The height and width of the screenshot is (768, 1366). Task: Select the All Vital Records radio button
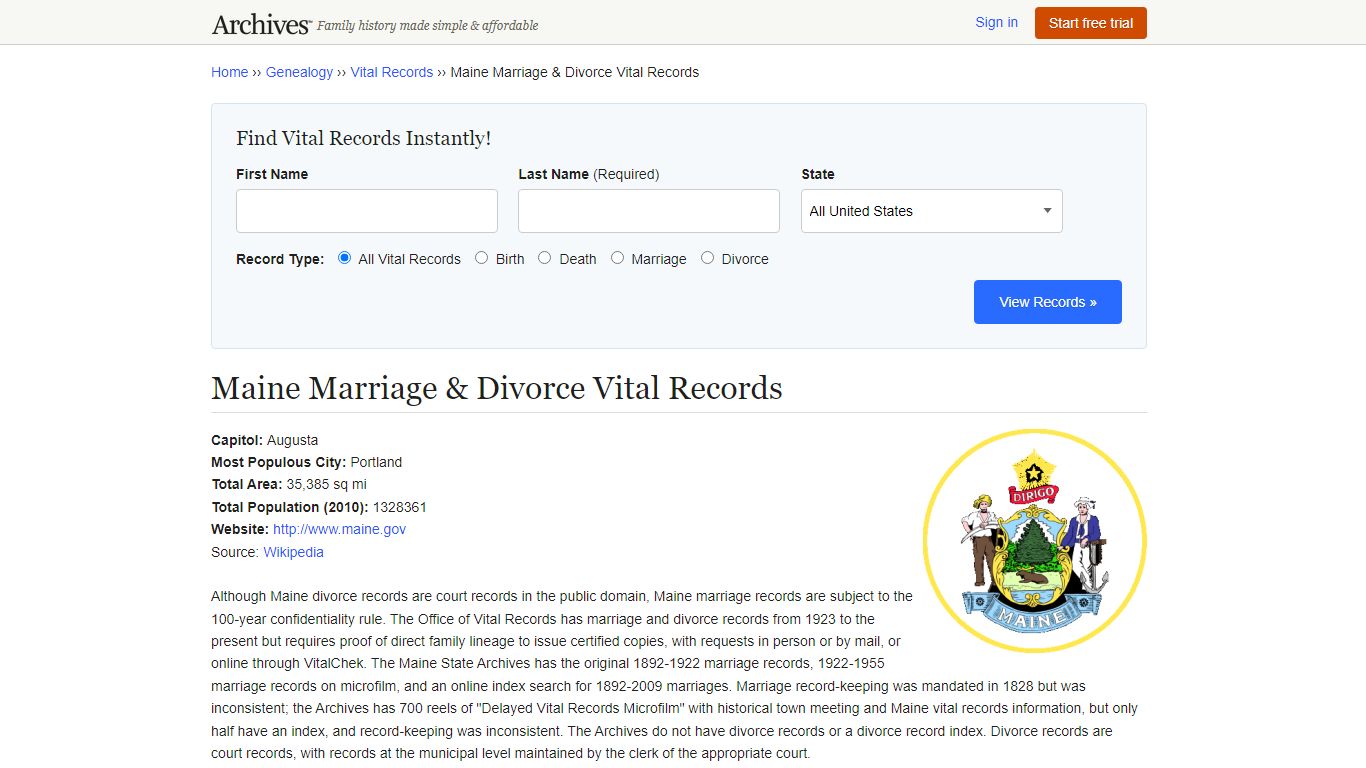click(x=344, y=258)
